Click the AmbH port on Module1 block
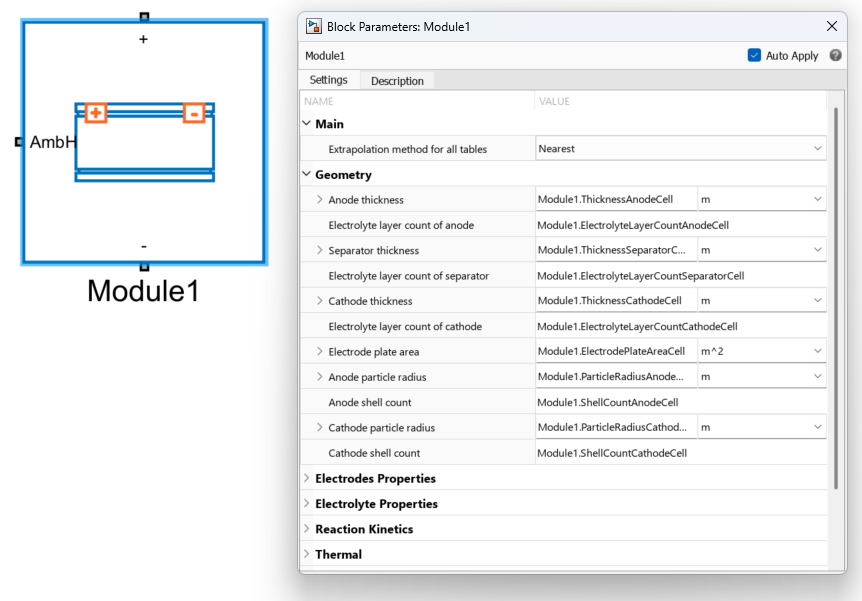 [x=19, y=142]
